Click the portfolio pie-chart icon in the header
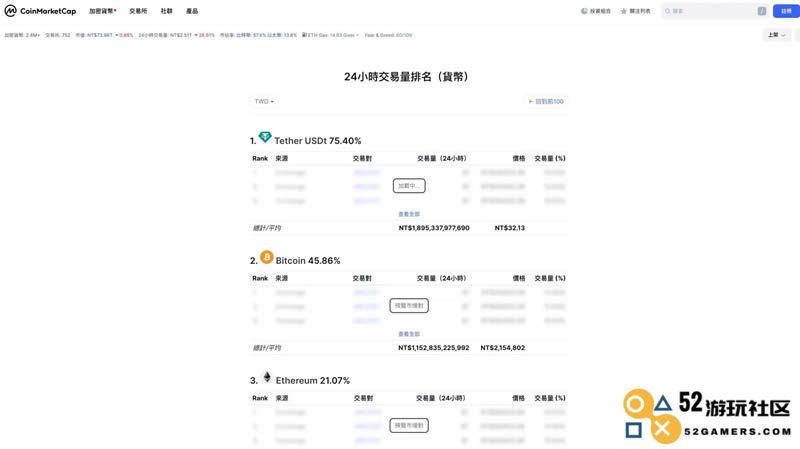The height and width of the screenshot is (449, 800). [x=584, y=11]
